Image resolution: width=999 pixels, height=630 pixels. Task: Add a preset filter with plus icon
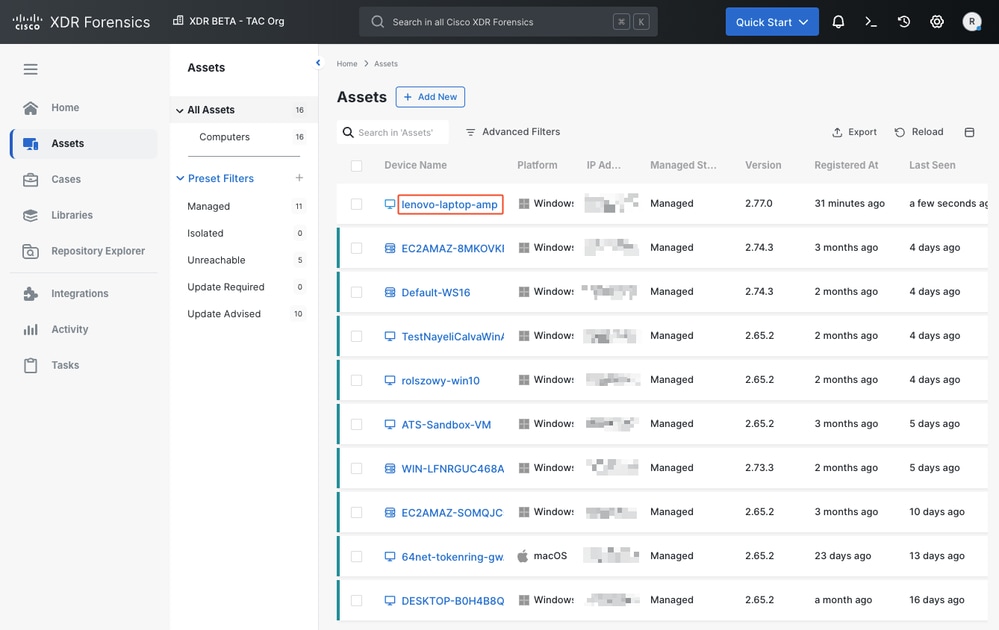point(299,178)
